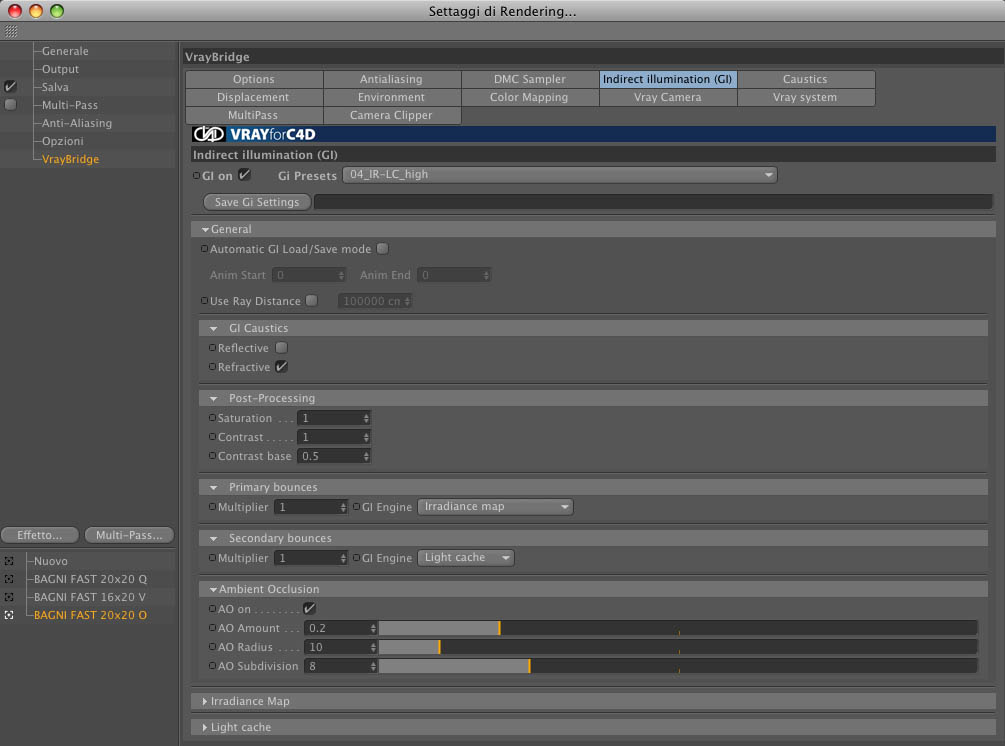Switch to the Options tab

point(254,79)
